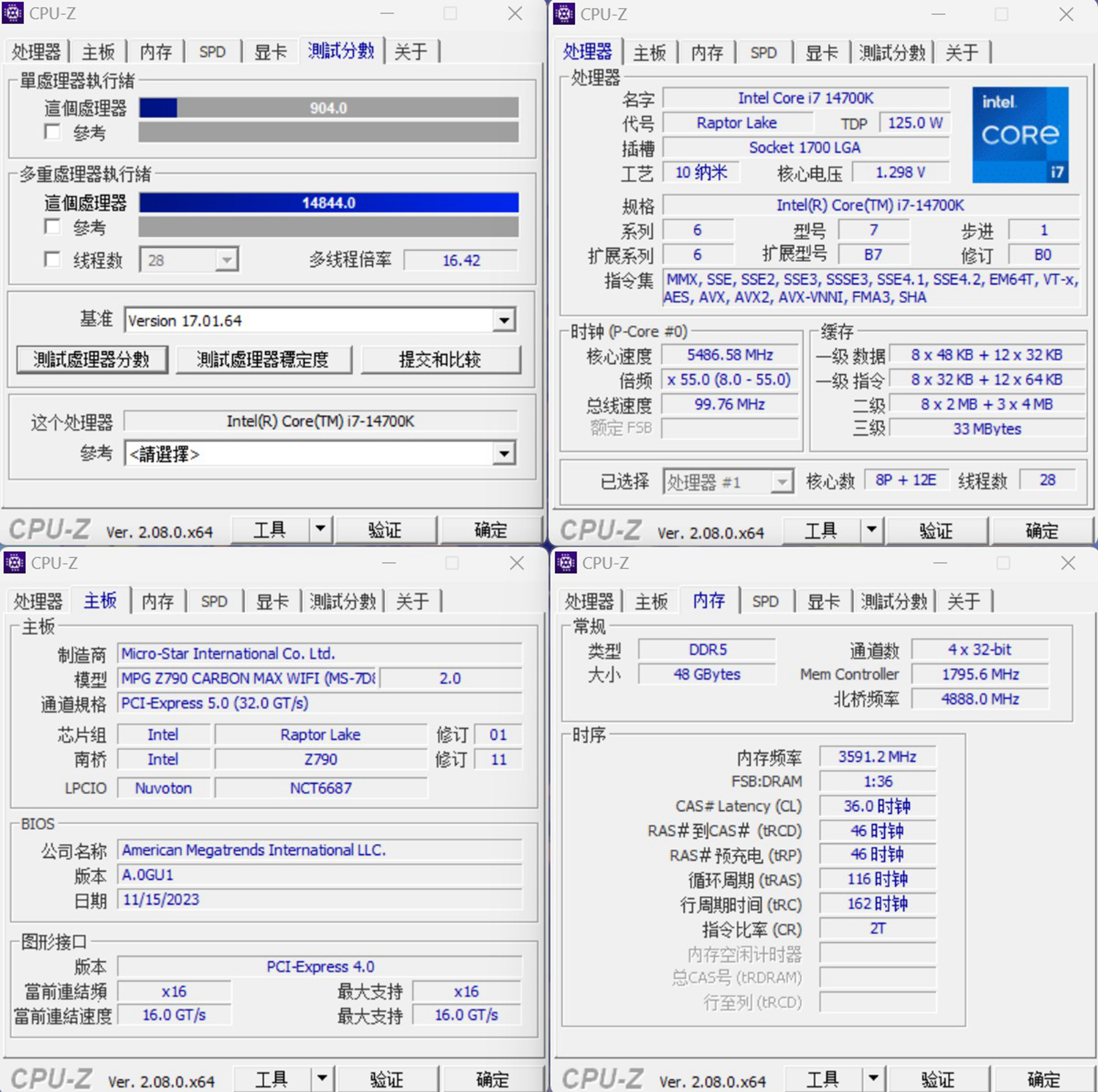
Task: Click the Intel Core i7 logo badge
Action: coord(1020,135)
